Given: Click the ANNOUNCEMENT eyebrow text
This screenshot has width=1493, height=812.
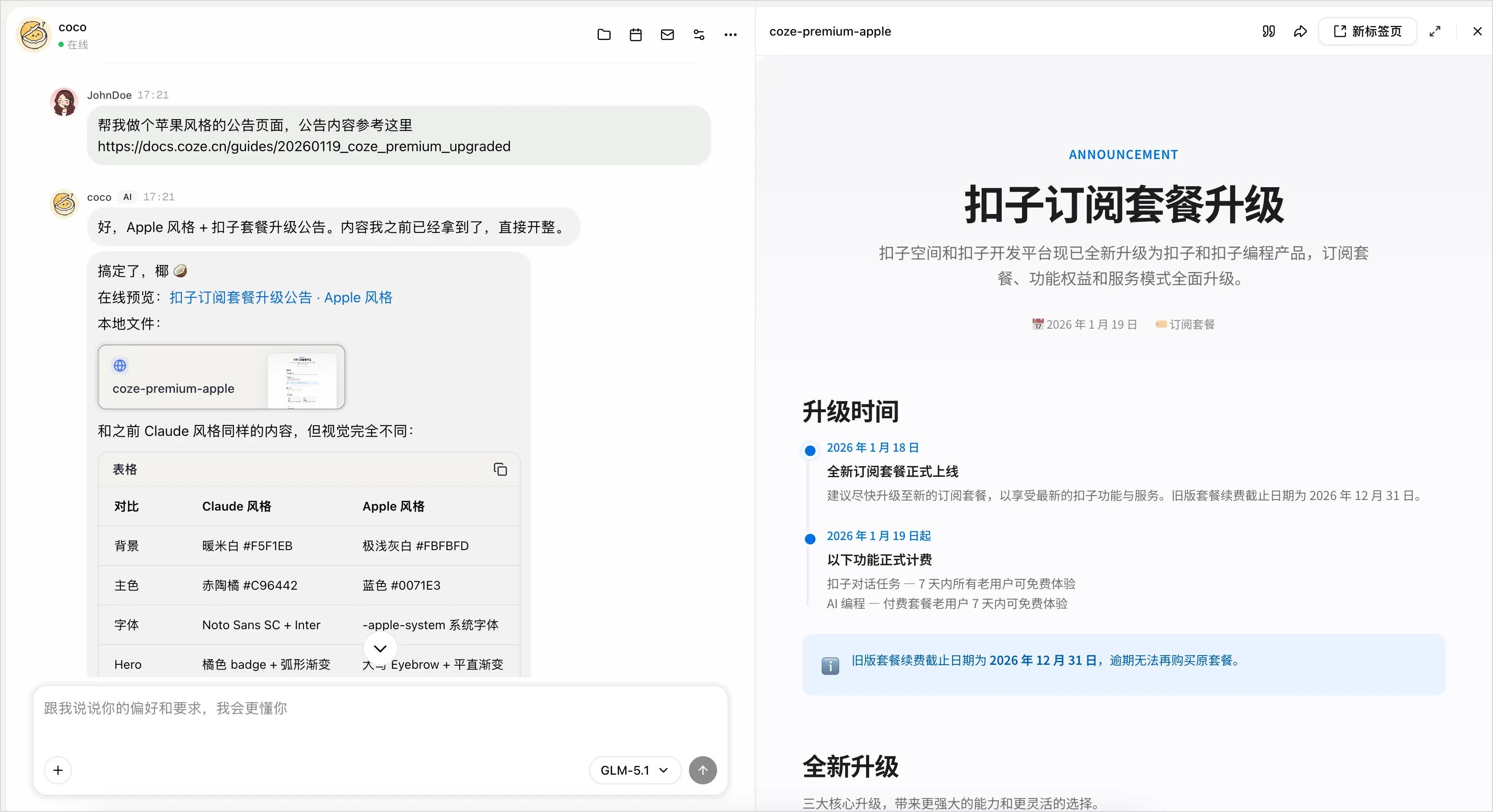Looking at the screenshot, I should coord(1123,155).
